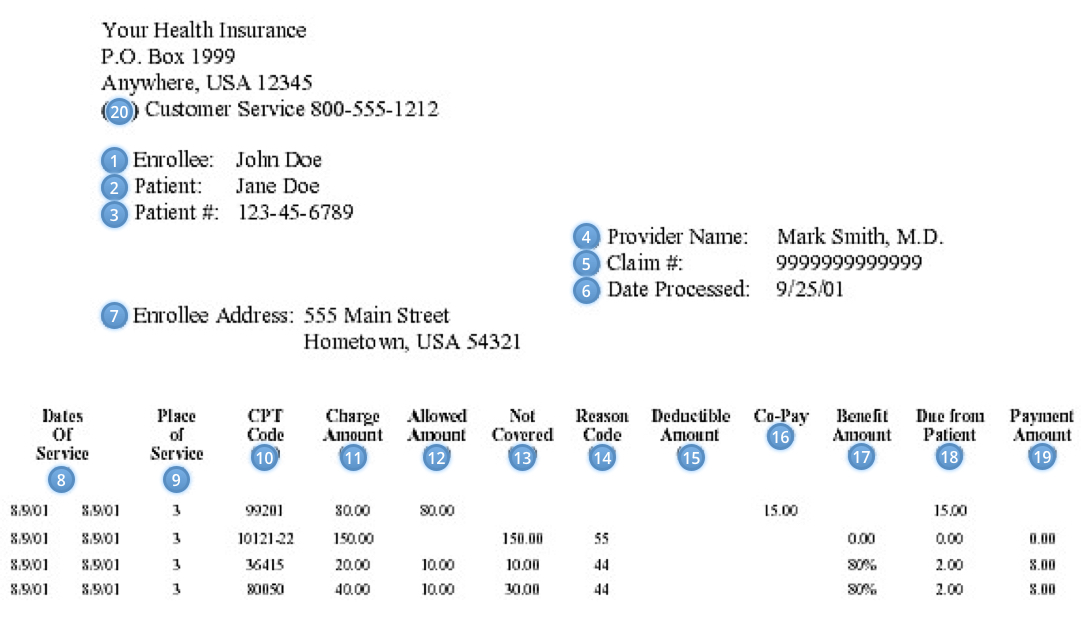Click marker 3 next to Patient #
Viewport: 1081px width, 621px height.
[x=115, y=214]
